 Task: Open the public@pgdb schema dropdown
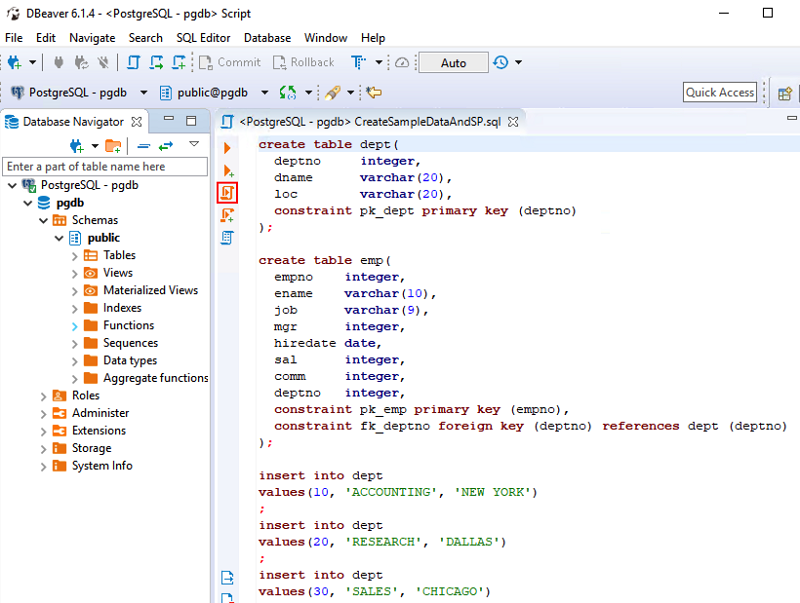(x=265, y=92)
